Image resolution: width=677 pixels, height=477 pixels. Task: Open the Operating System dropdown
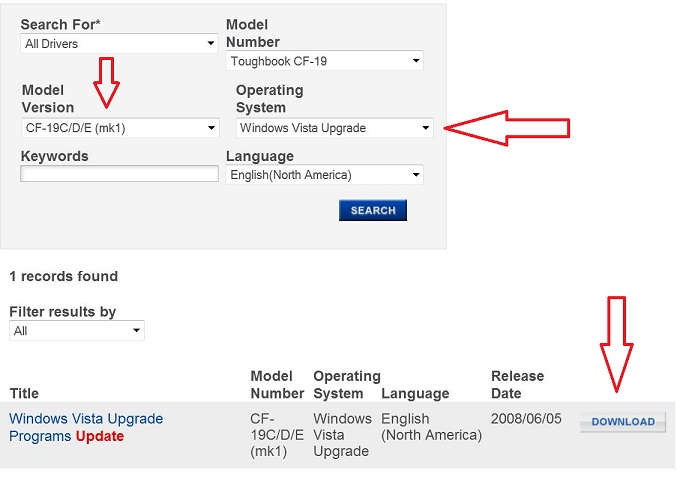pos(335,128)
